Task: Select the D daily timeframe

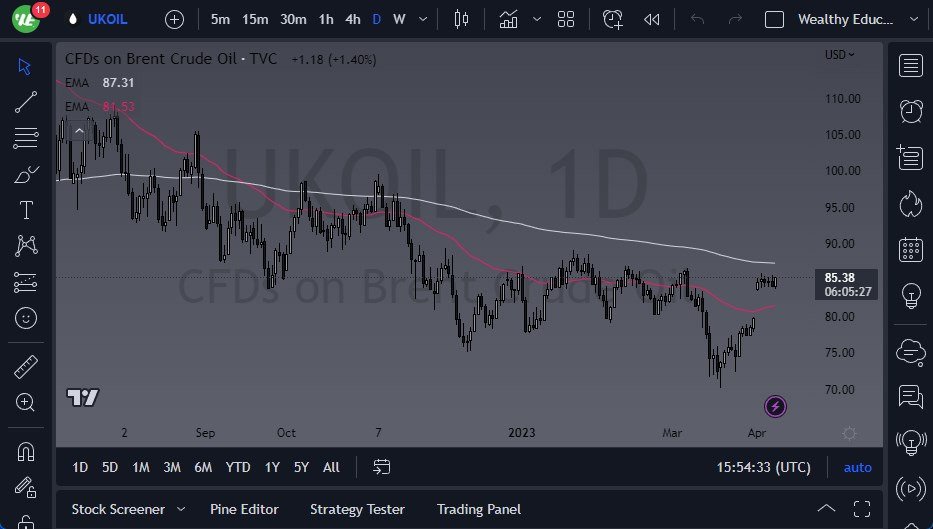Action: click(377, 19)
